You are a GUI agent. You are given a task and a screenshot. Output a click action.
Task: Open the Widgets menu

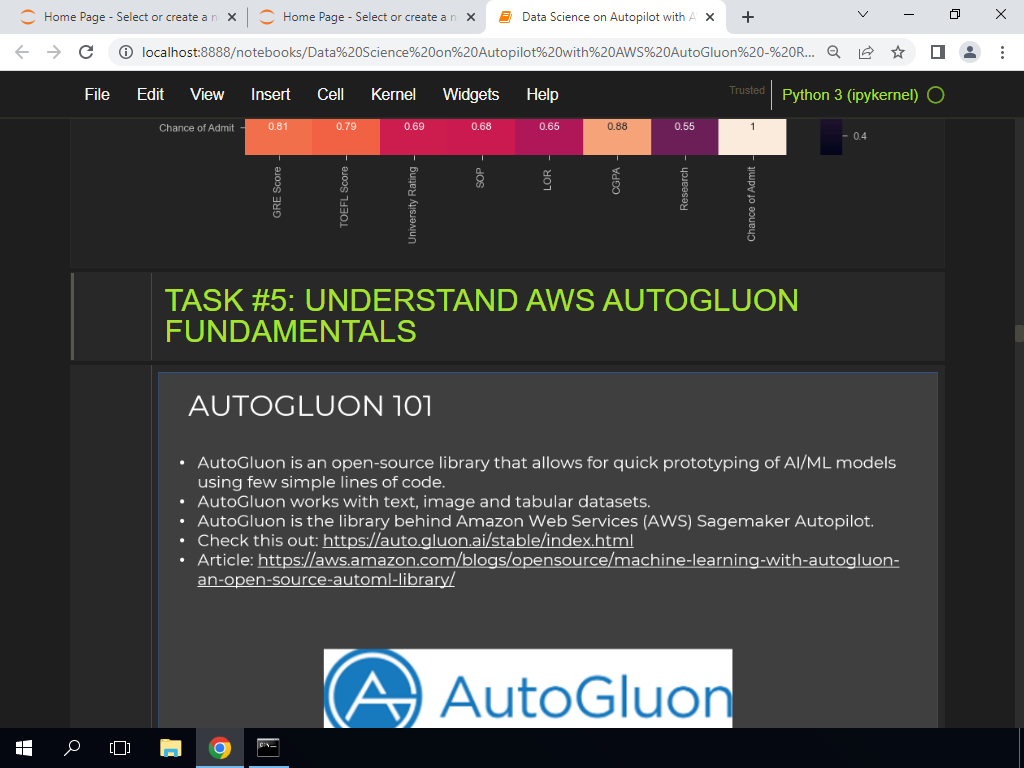(471, 95)
